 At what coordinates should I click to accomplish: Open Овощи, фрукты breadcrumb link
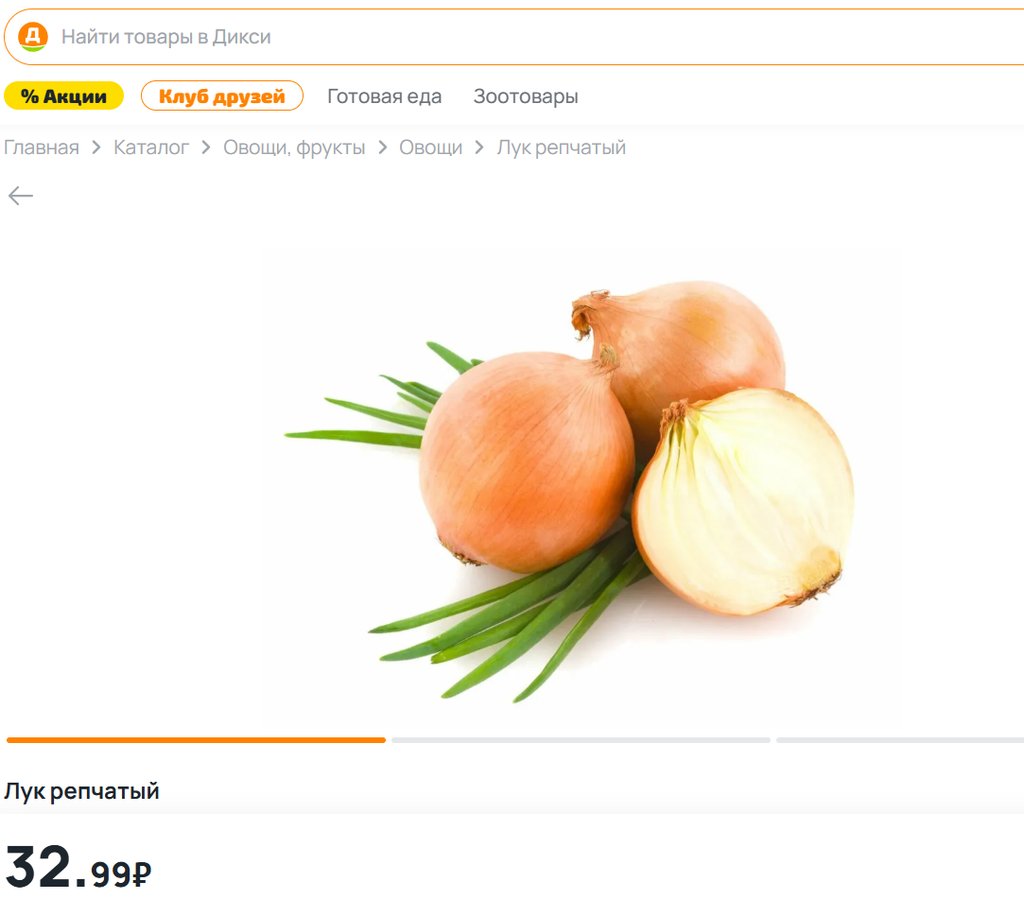(295, 148)
